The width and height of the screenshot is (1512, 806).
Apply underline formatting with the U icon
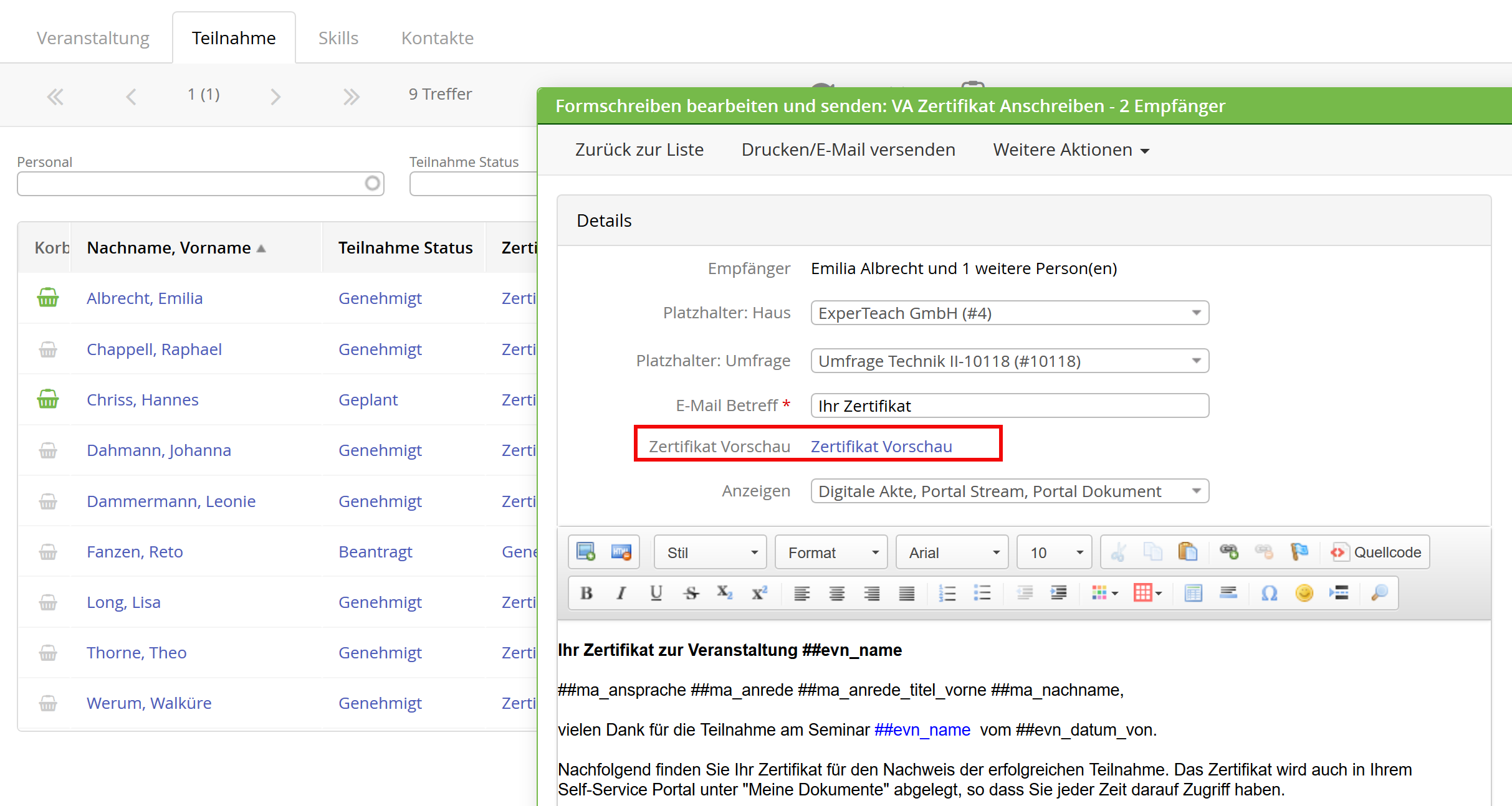(x=656, y=593)
